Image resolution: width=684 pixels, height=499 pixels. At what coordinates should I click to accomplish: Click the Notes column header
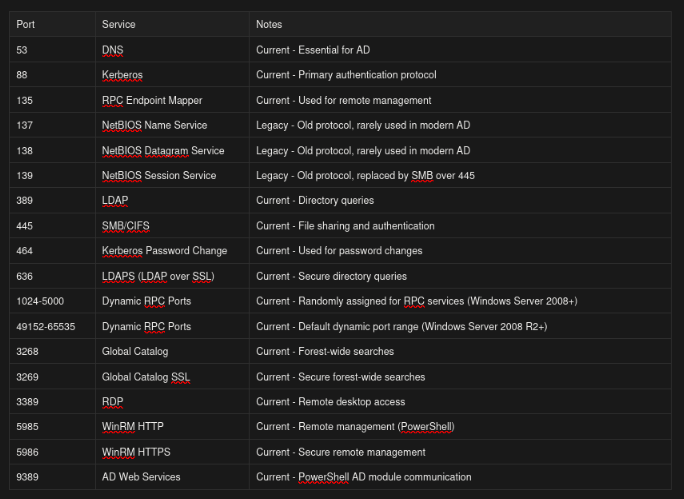269,24
